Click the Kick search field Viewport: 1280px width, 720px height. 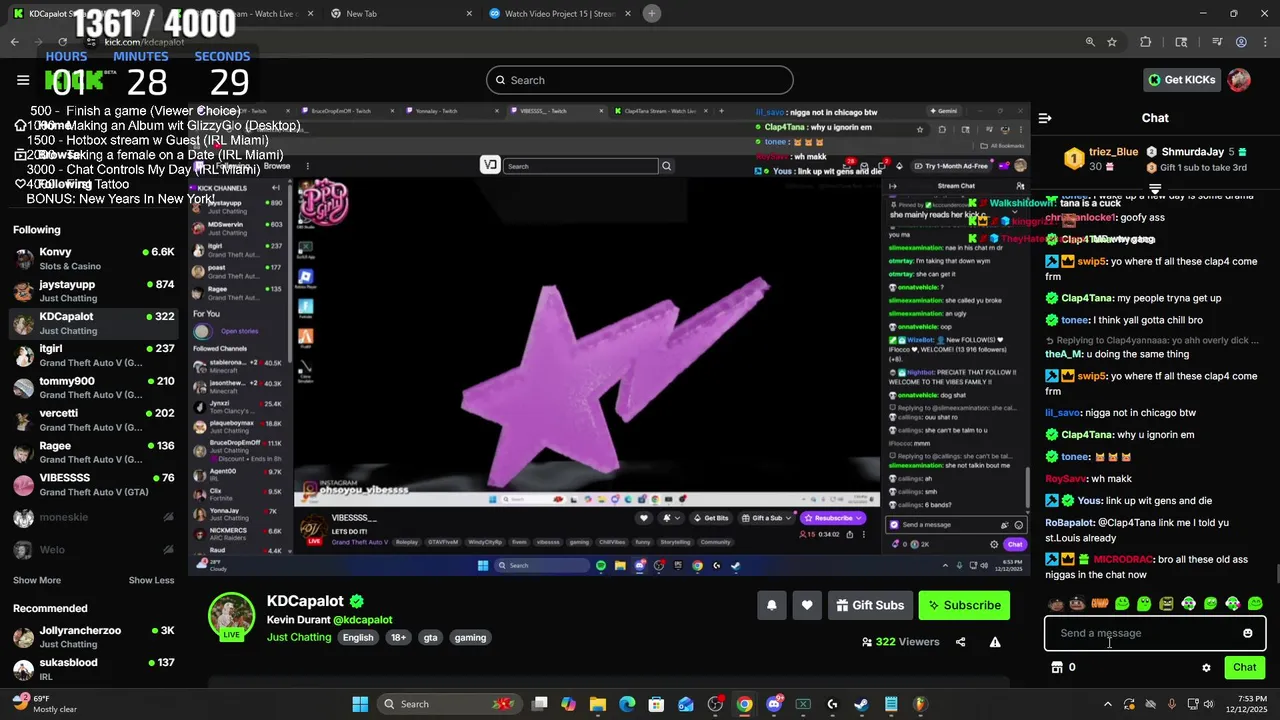pyautogui.click(x=640, y=80)
